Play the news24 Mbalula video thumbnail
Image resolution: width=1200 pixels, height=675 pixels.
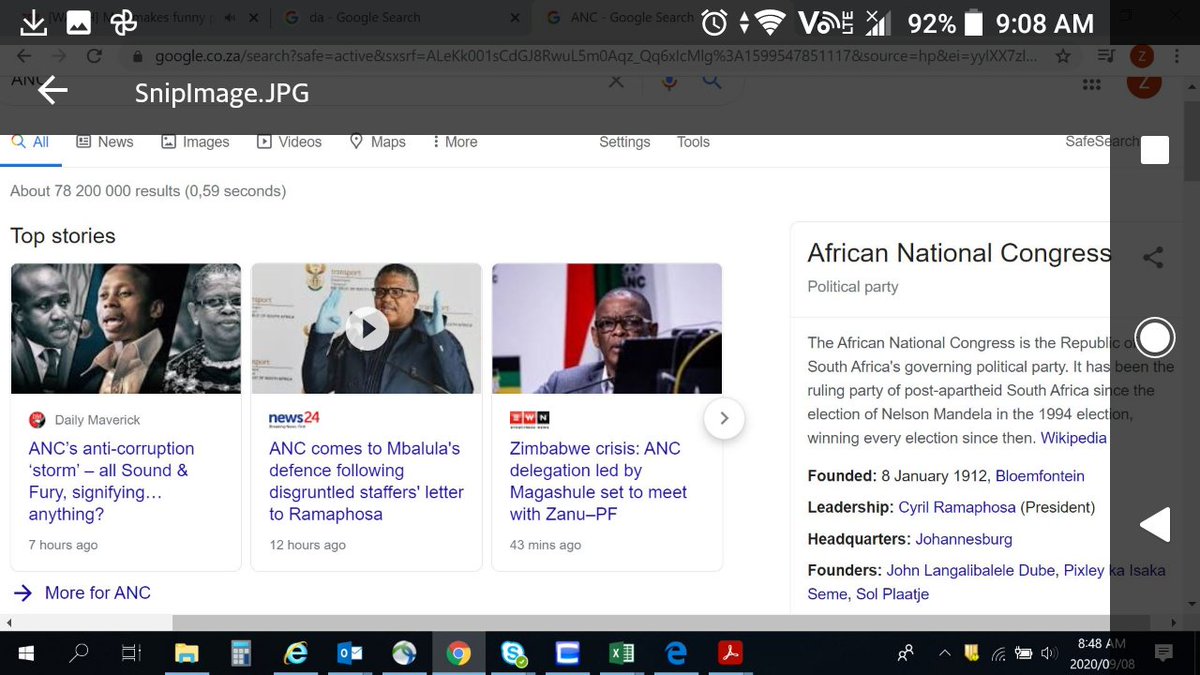(367, 328)
